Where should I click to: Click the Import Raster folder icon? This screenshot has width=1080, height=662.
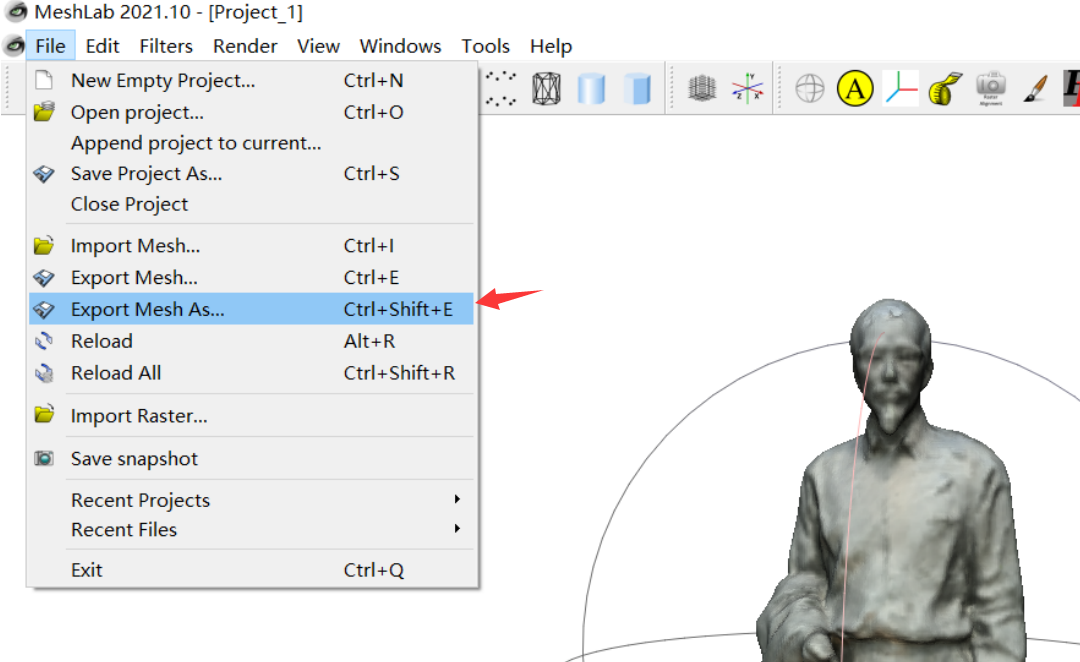(x=44, y=415)
